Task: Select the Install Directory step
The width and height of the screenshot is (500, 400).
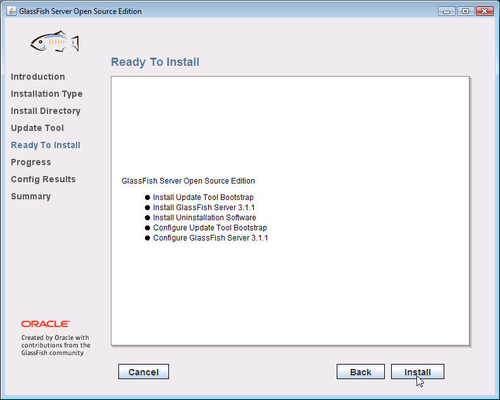Action: pyautogui.click(x=45, y=111)
